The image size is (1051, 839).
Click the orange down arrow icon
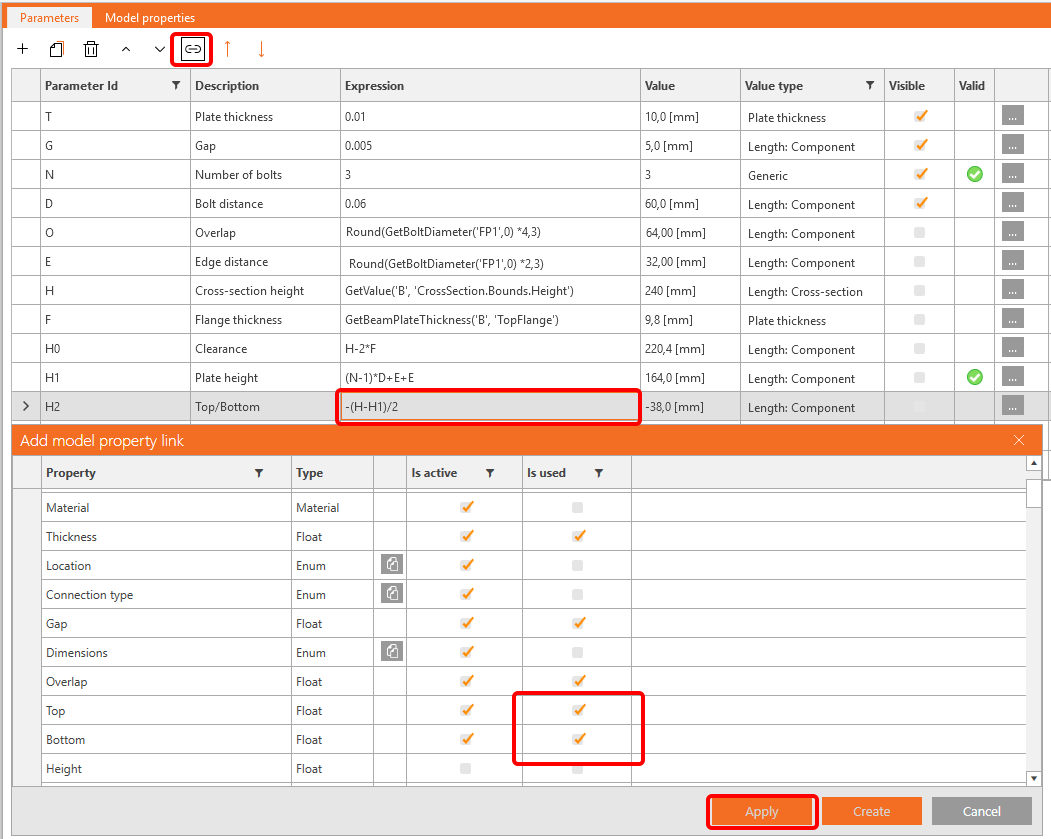coord(261,49)
